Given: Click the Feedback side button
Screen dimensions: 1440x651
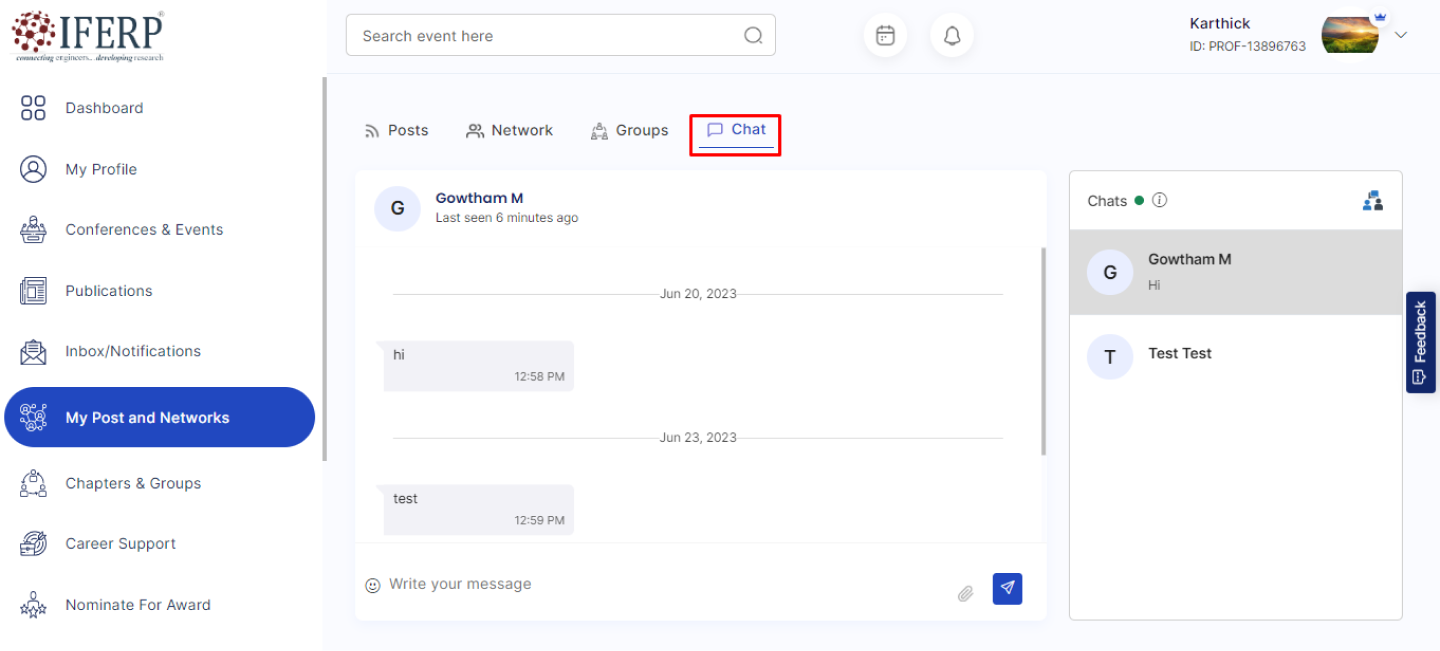Looking at the screenshot, I should (1420, 343).
